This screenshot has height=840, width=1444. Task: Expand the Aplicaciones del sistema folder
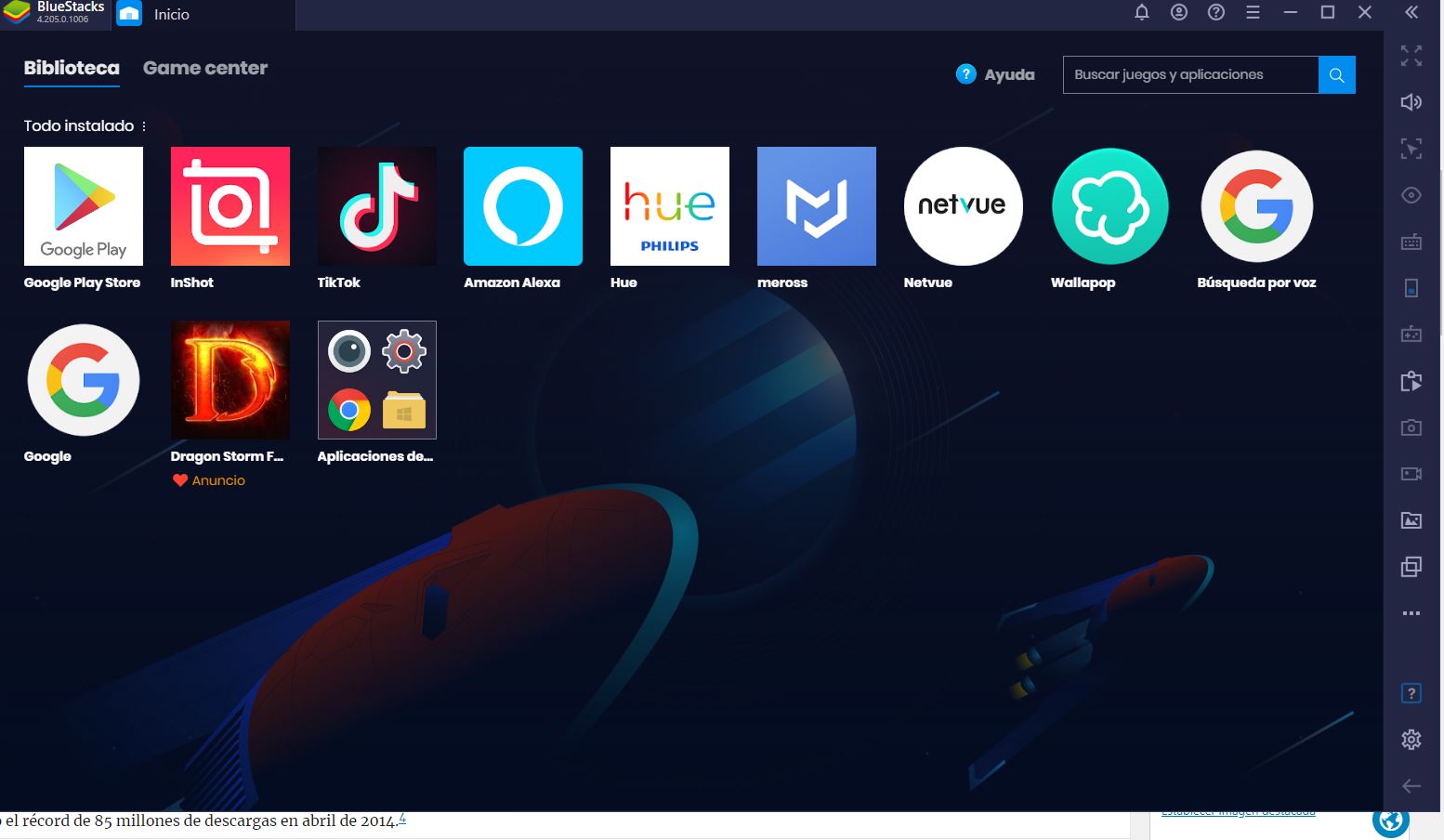coord(376,380)
